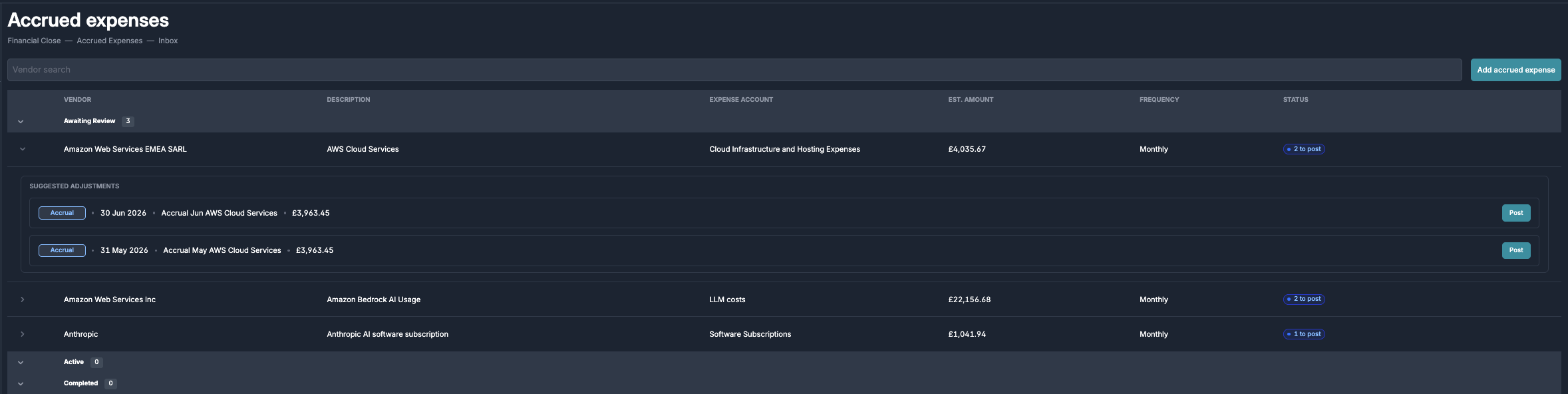The width and height of the screenshot is (1568, 394).
Task: Collapse the Awaiting Review group chevron
Action: [x=21, y=122]
